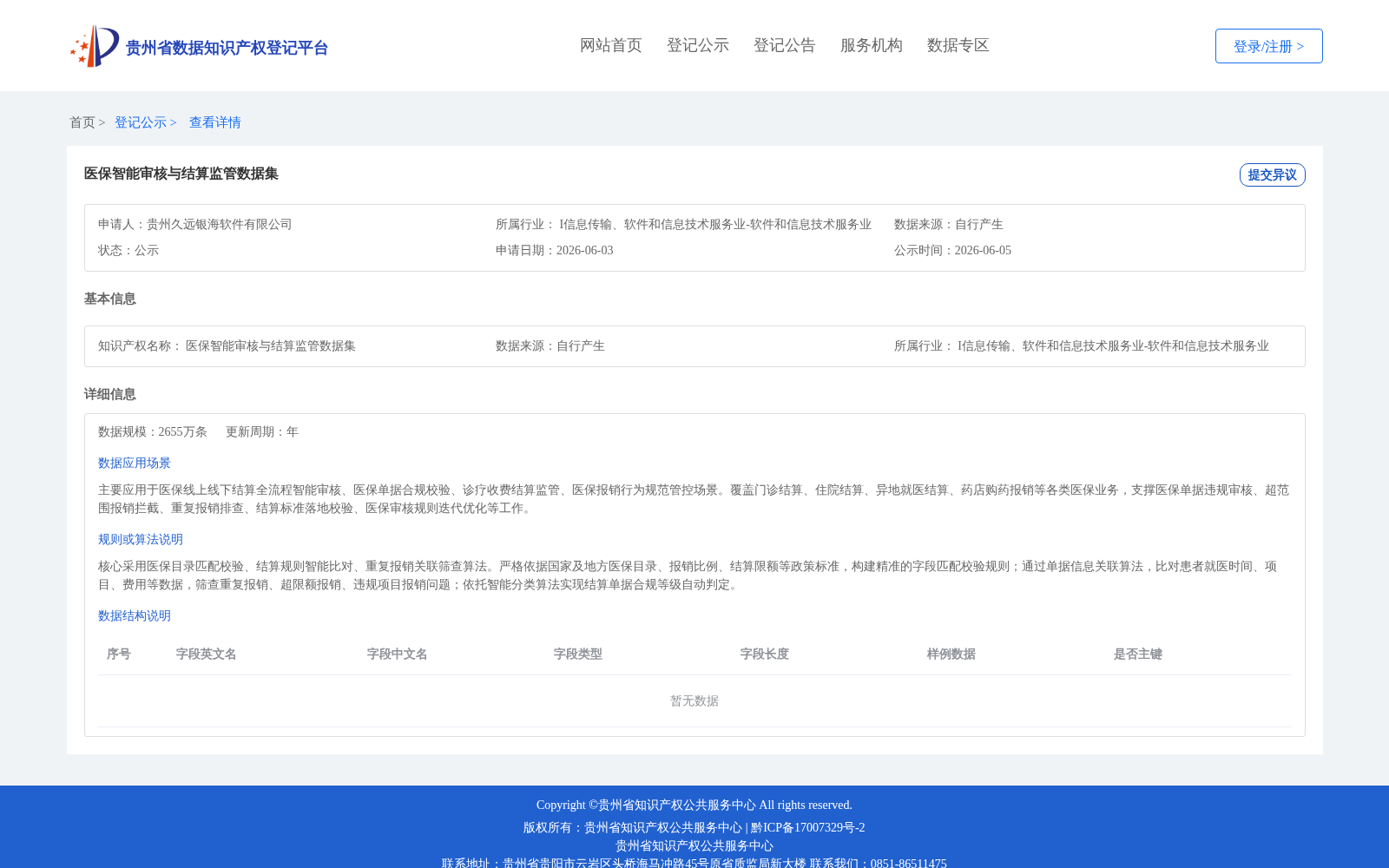The width and height of the screenshot is (1389, 868).
Task: Click 字段类型 column header
Action: [x=578, y=654]
